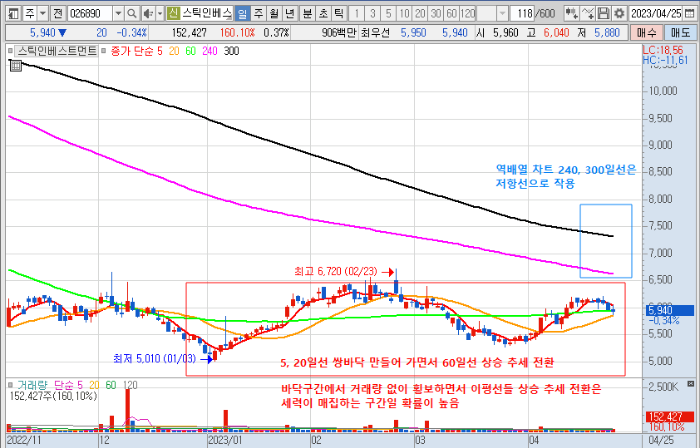Toggle the small square before 스틱인베스트먼트 legend
Image resolution: width=700 pixels, height=448 pixels.
click(10, 51)
